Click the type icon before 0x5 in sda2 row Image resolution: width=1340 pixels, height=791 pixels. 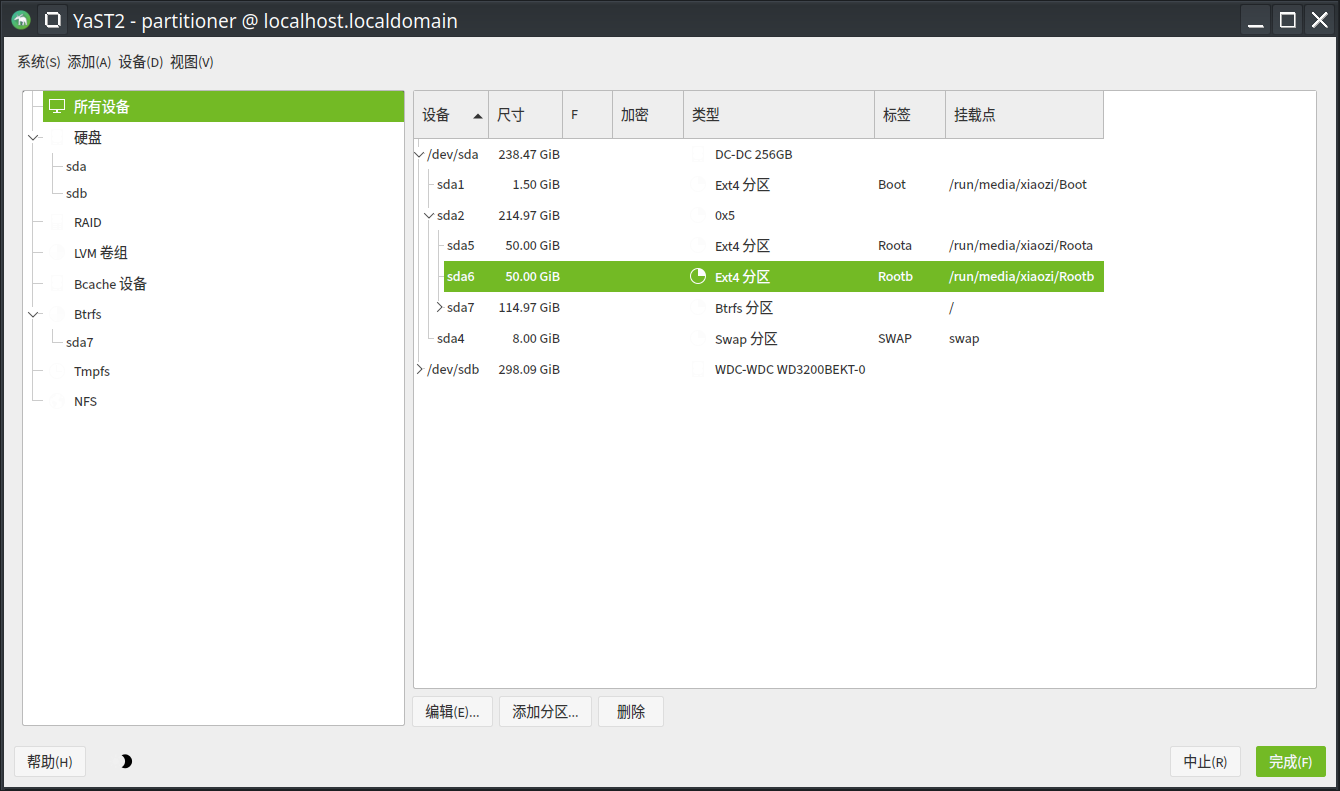coord(698,215)
